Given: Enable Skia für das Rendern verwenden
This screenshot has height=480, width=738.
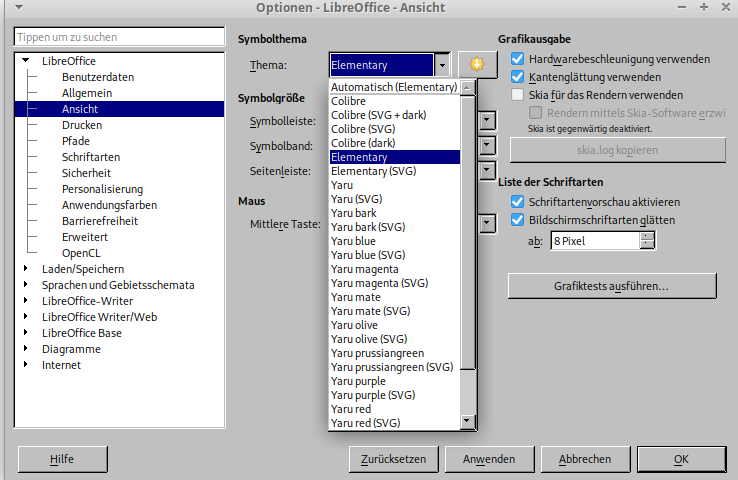Looking at the screenshot, I should 518,95.
